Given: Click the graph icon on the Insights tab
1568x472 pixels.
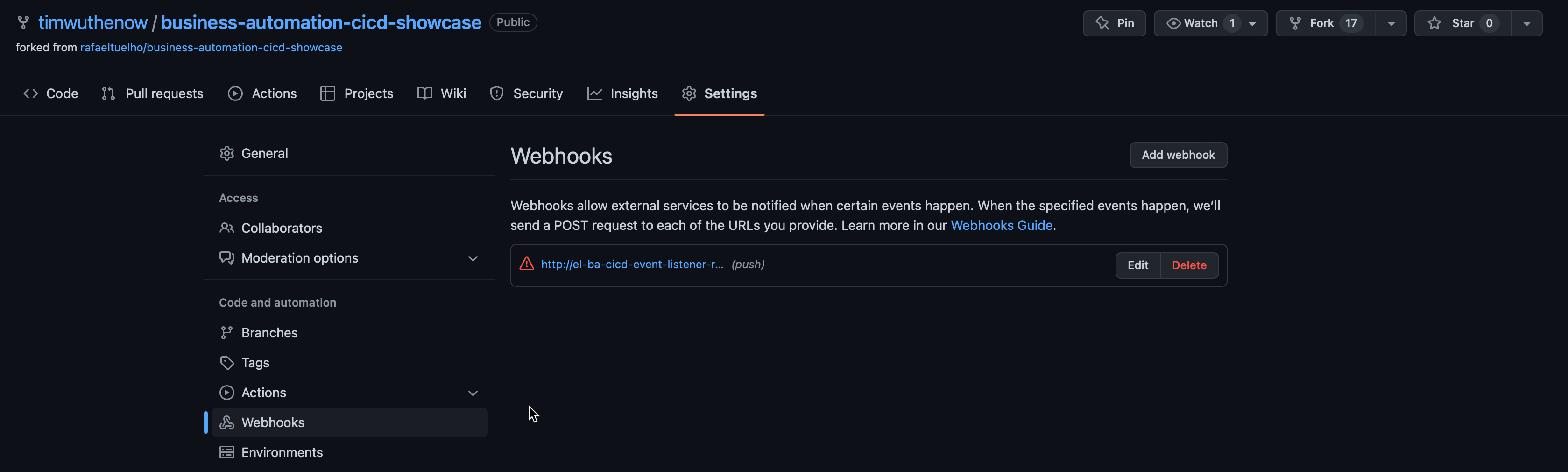Looking at the screenshot, I should click(595, 93).
